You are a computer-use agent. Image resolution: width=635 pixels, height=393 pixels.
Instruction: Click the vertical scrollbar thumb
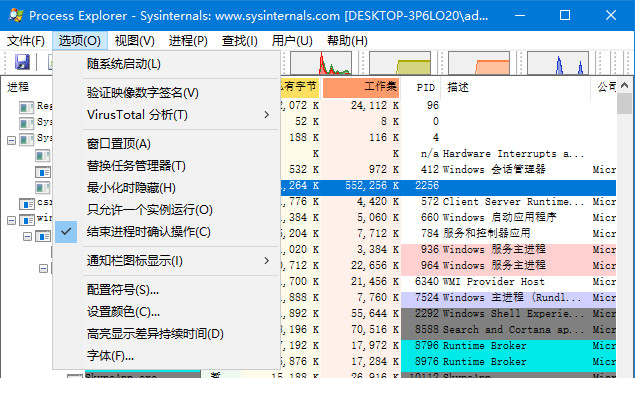pos(624,103)
